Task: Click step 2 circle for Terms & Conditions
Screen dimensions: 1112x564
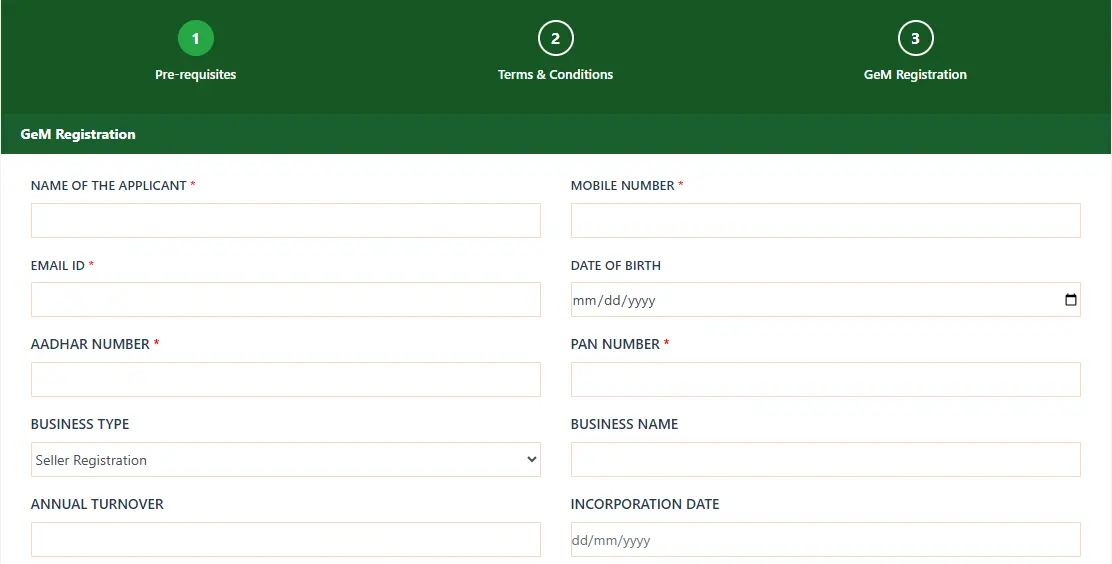Action: click(x=555, y=38)
